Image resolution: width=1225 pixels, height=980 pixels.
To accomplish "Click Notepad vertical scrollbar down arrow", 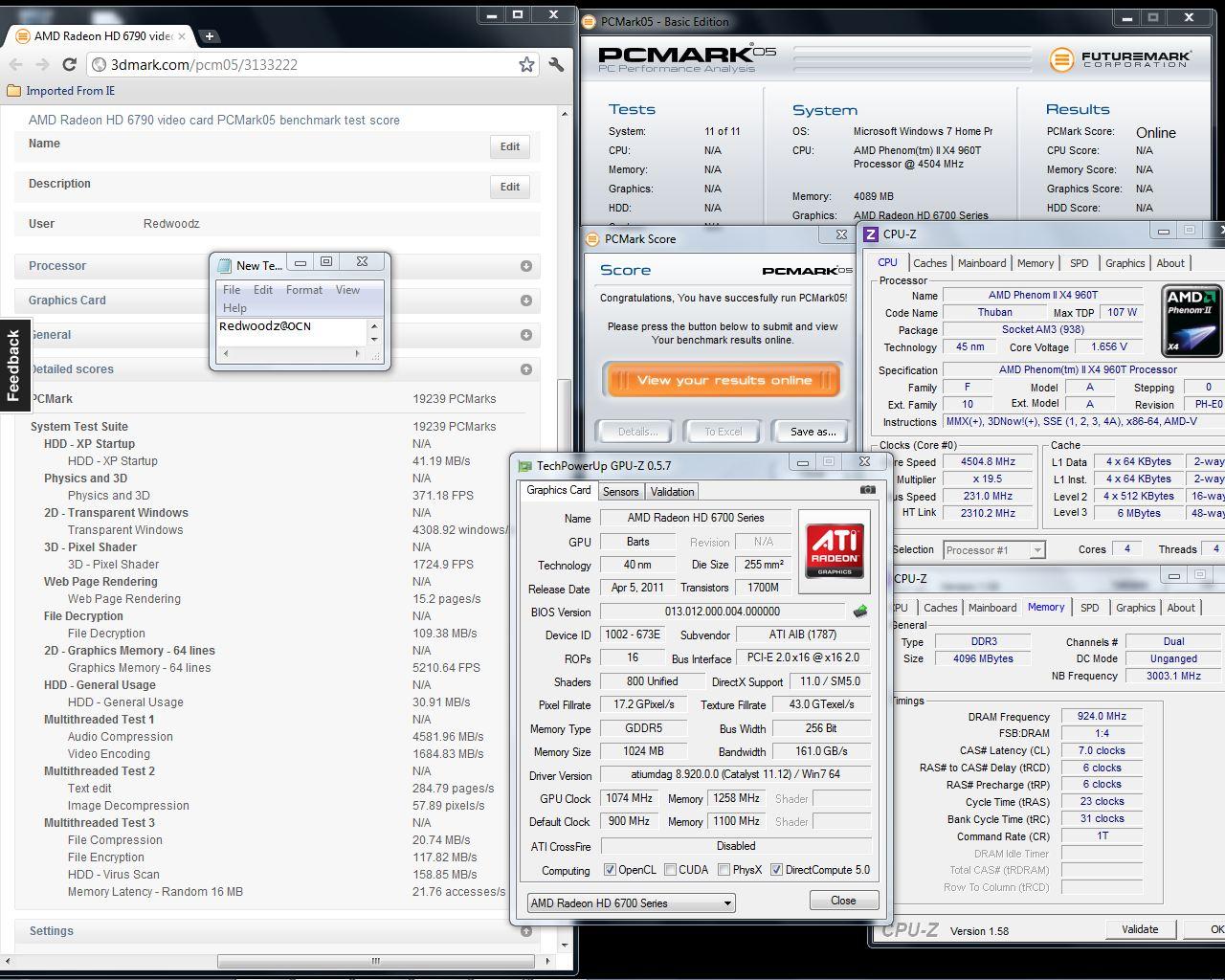I will coord(374,339).
